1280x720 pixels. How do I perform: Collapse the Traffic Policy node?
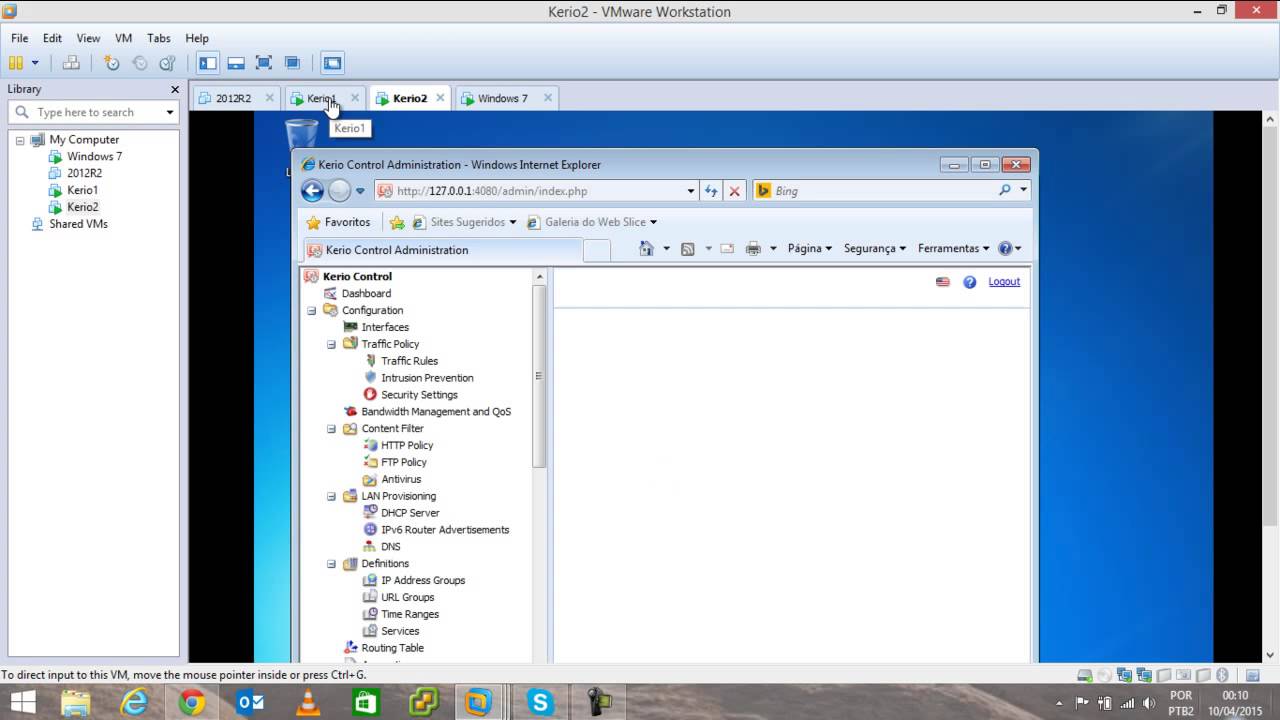[331, 344]
